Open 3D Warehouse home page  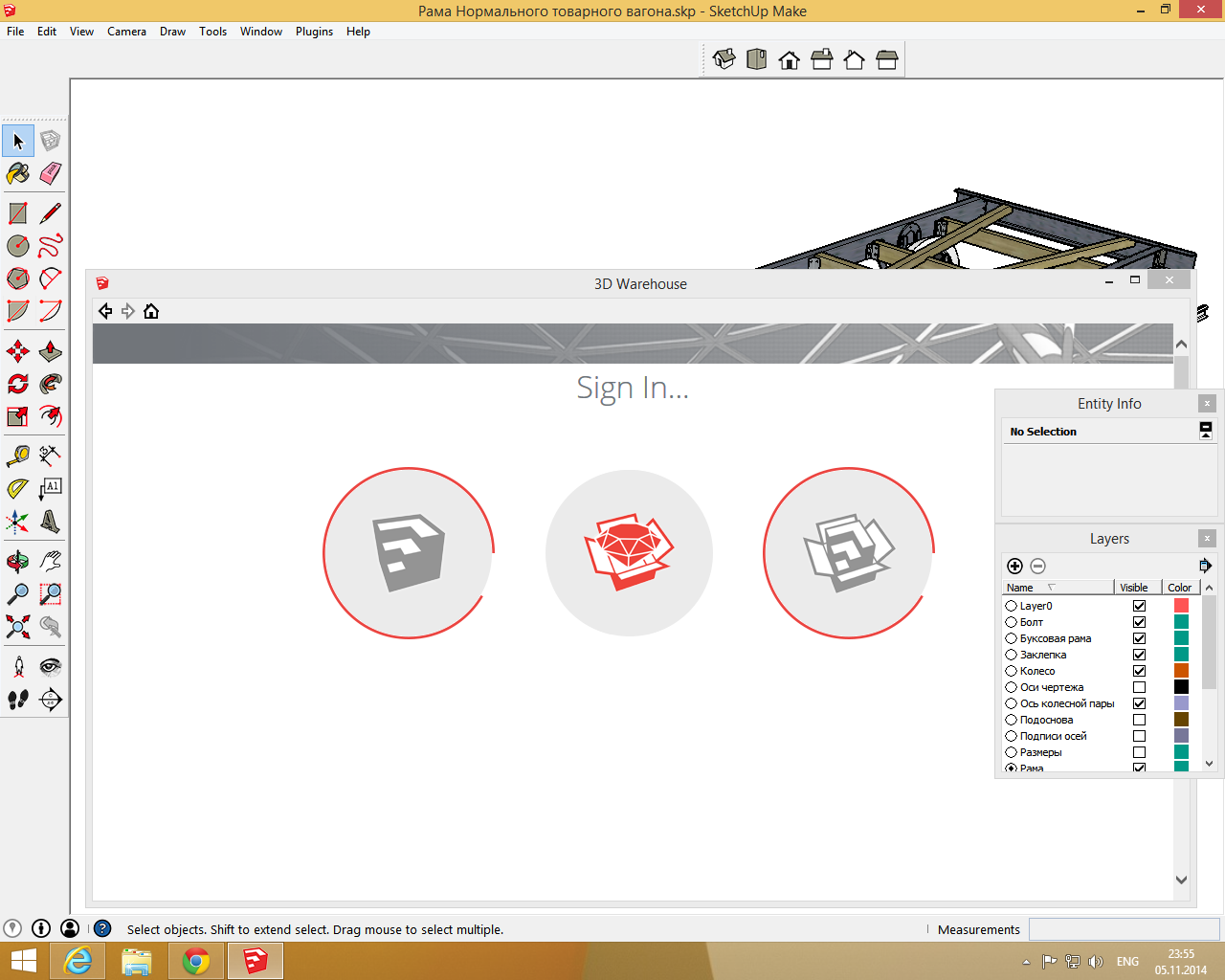(151, 311)
